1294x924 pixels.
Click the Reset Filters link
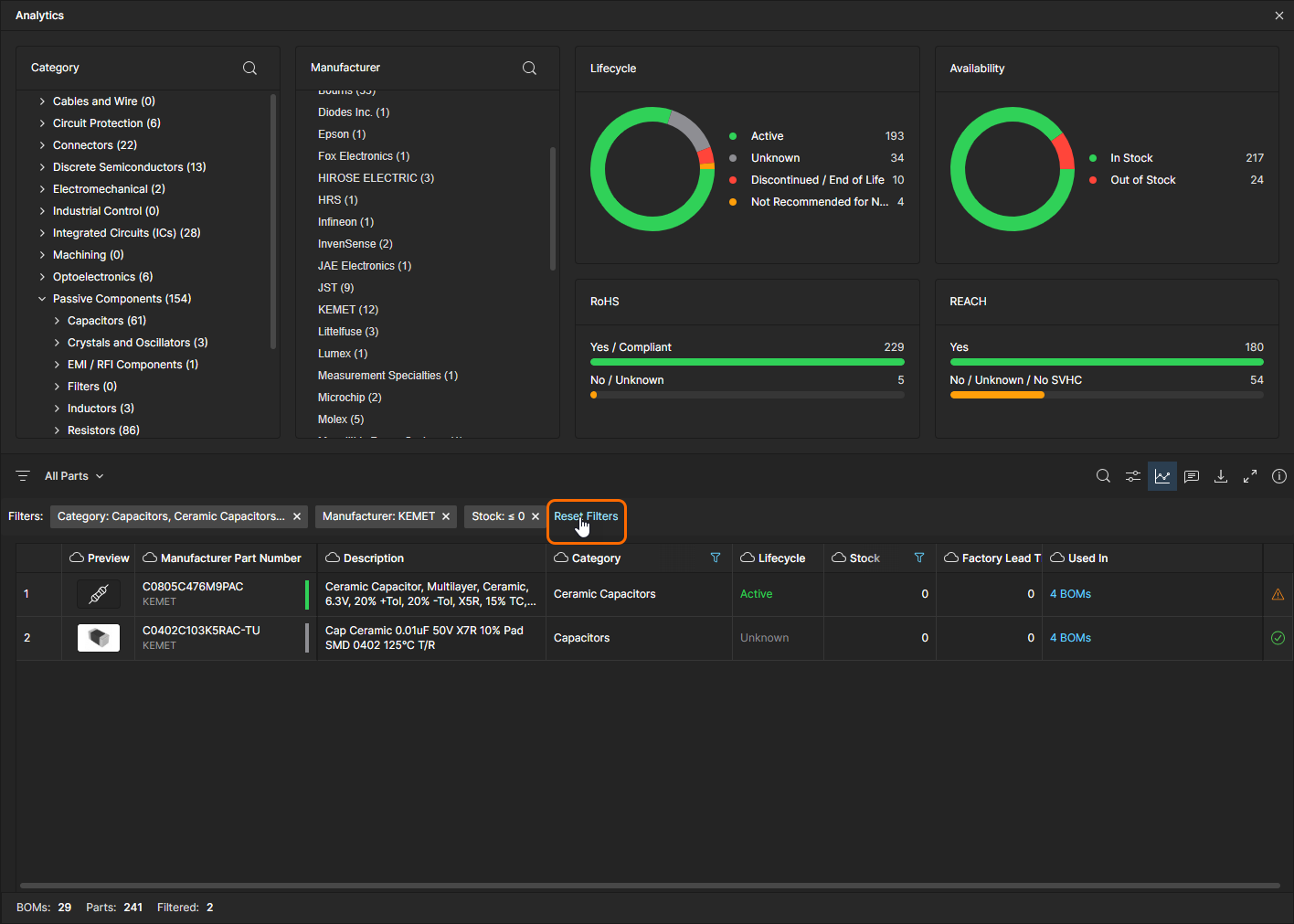[x=586, y=516]
